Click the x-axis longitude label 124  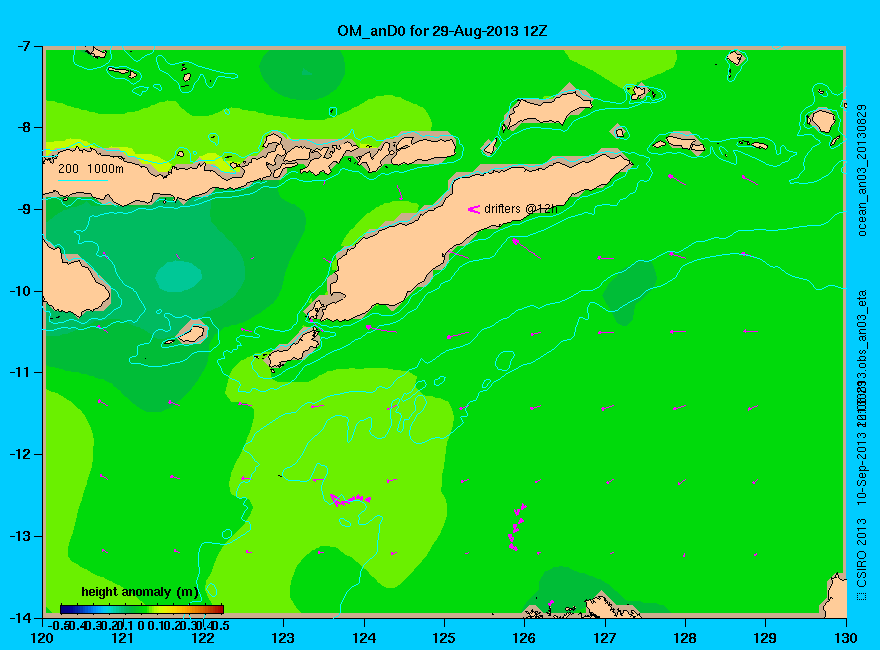(364, 638)
